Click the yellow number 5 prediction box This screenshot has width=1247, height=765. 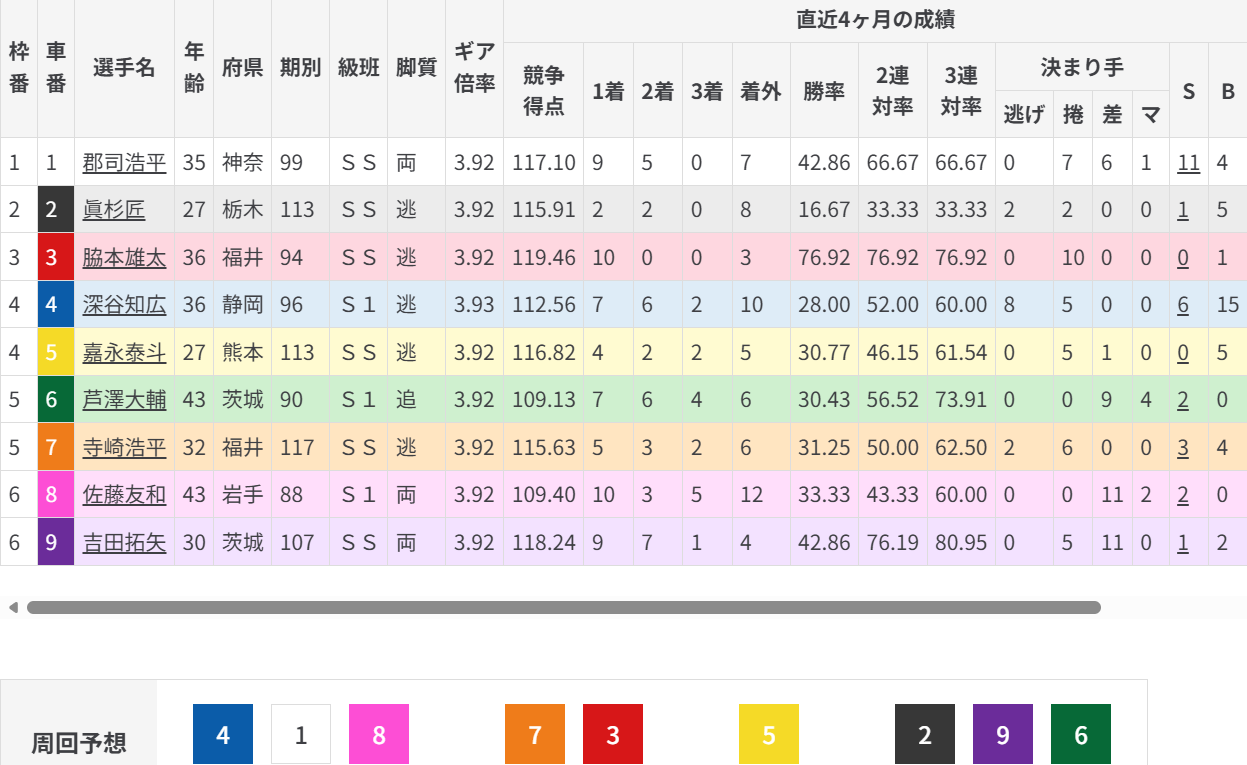click(x=769, y=735)
